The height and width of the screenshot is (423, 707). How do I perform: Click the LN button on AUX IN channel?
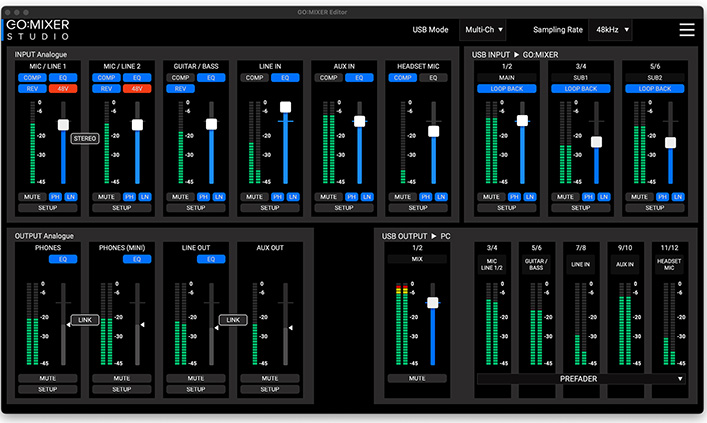click(x=367, y=197)
